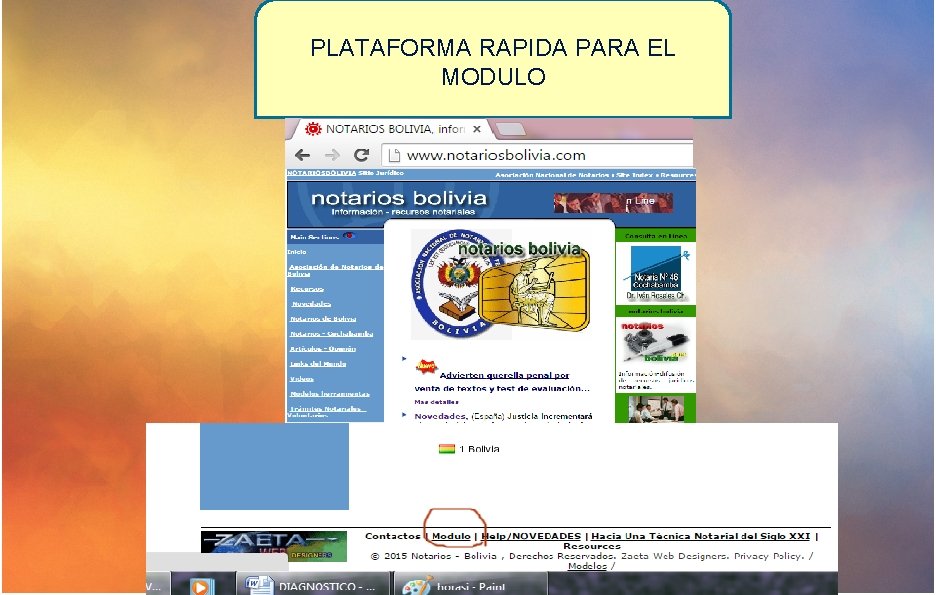Open Notarios - Cochabamba sidebar link
This screenshot has height=595, width=936.
tap(331, 334)
